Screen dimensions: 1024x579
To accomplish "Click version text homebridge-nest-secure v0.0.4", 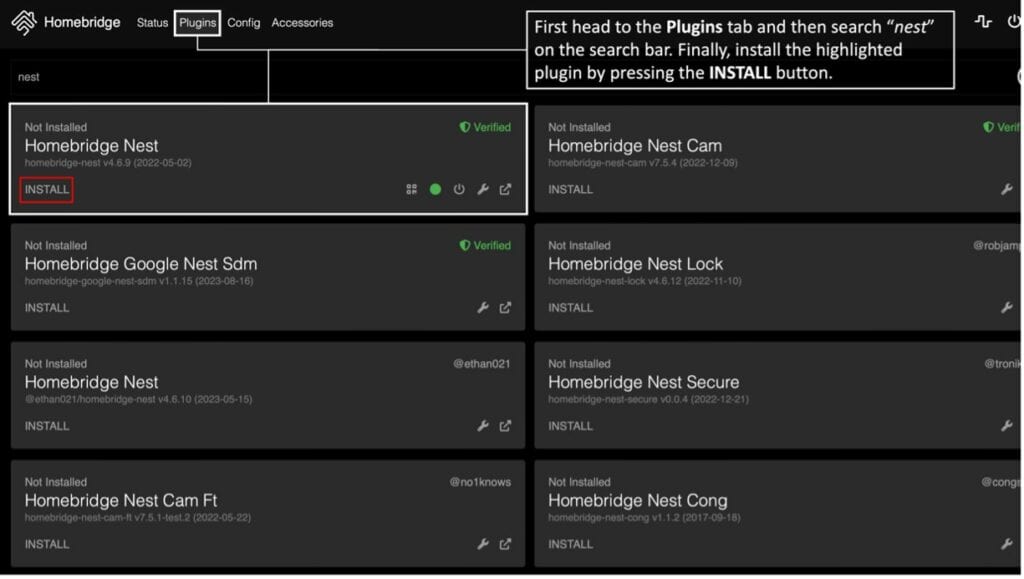I will pyautogui.click(x=648, y=399).
